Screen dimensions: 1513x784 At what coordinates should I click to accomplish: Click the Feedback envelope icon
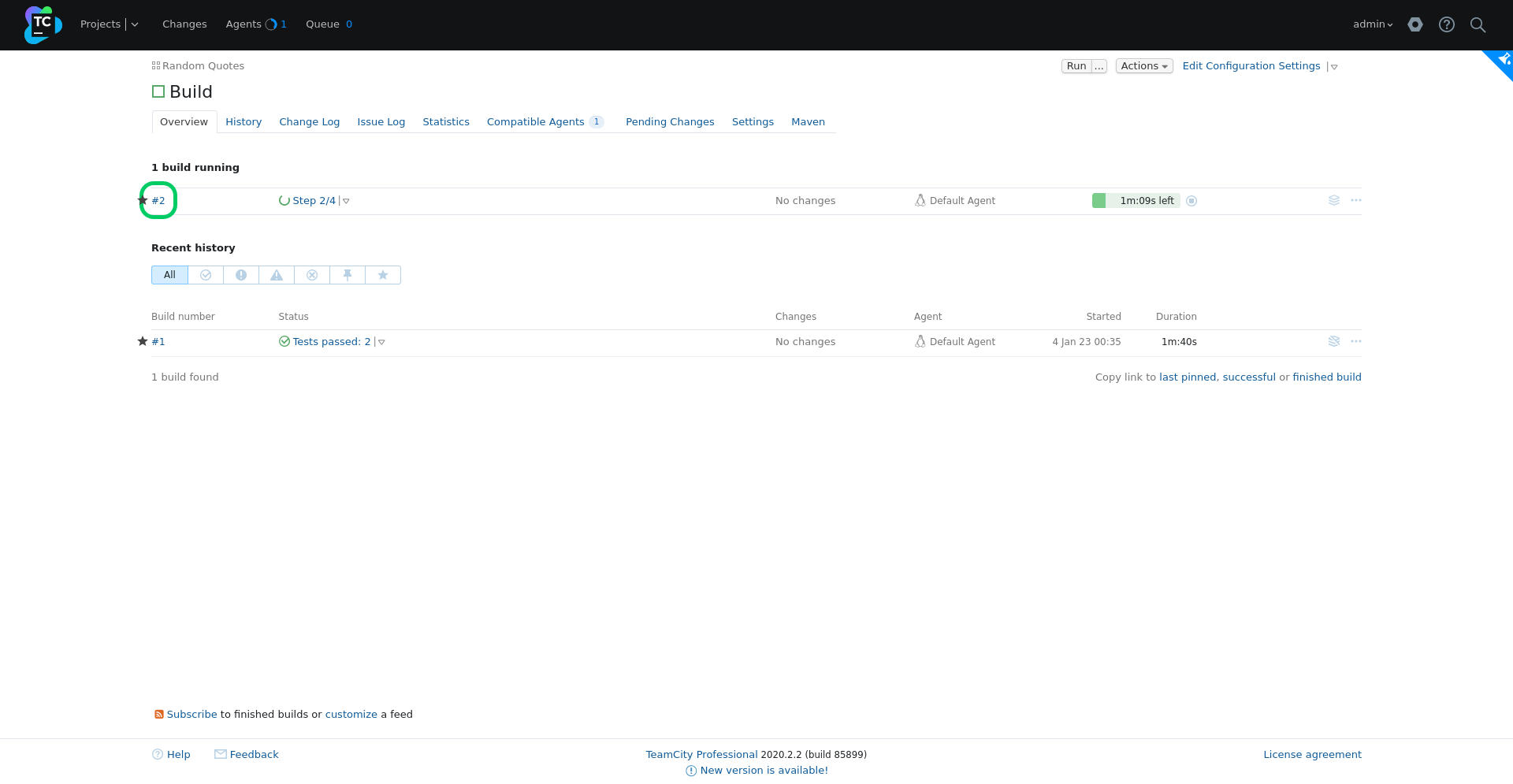click(221, 754)
